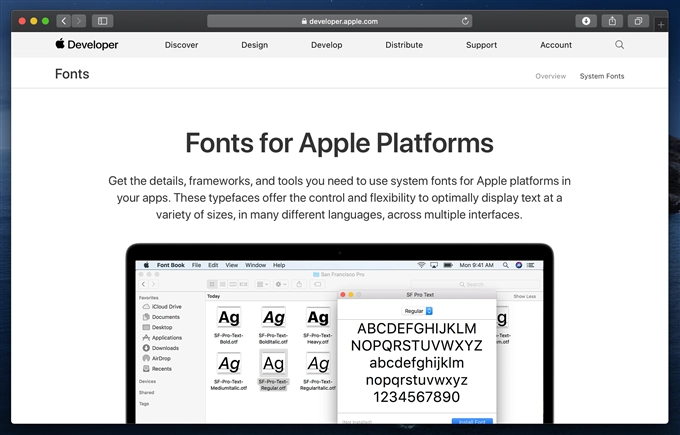Click the site search magnifier icon

(619, 45)
